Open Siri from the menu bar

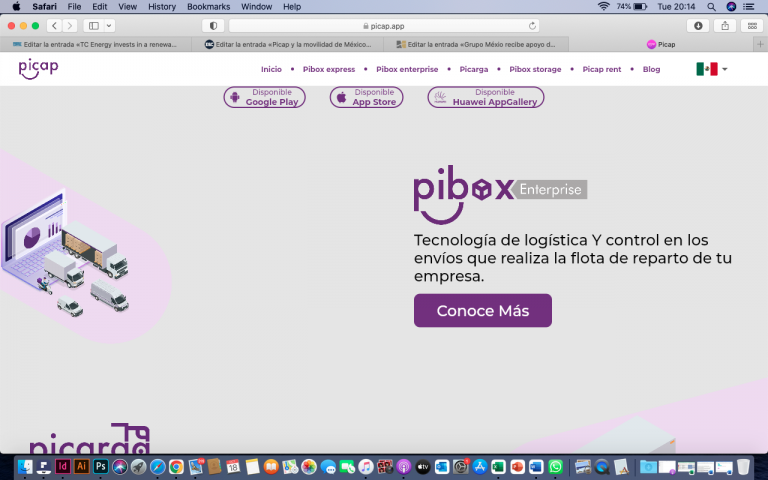(x=731, y=6)
